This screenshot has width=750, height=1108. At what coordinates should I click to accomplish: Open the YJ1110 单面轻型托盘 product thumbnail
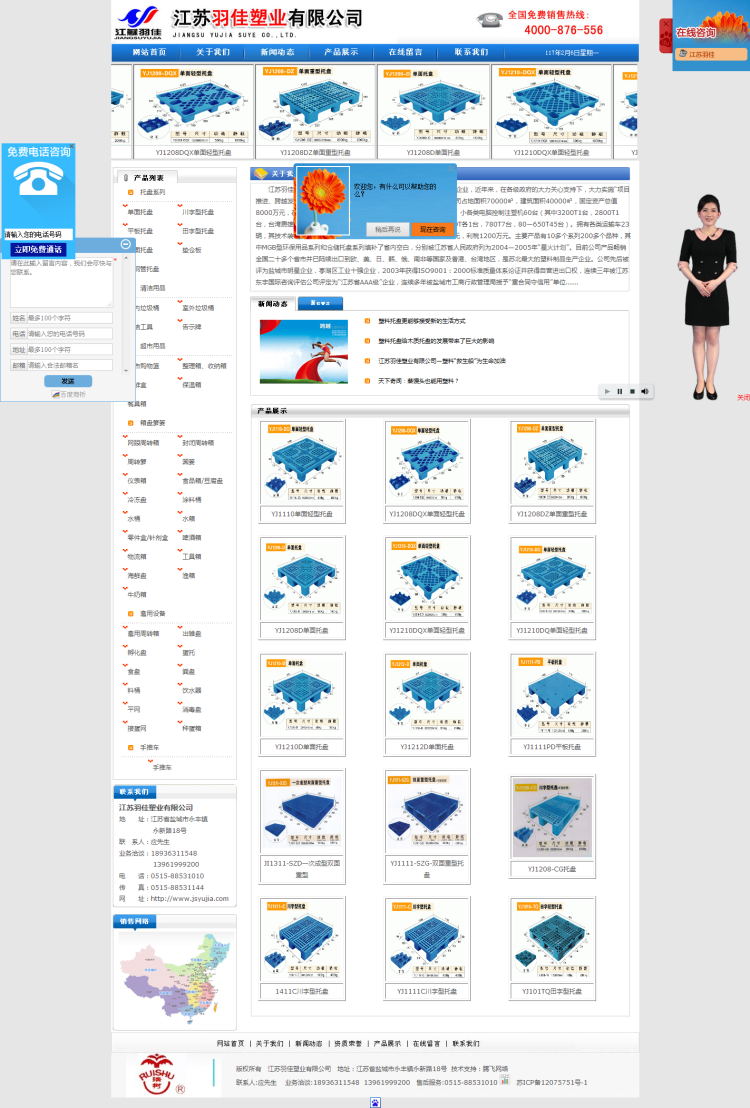[x=302, y=463]
